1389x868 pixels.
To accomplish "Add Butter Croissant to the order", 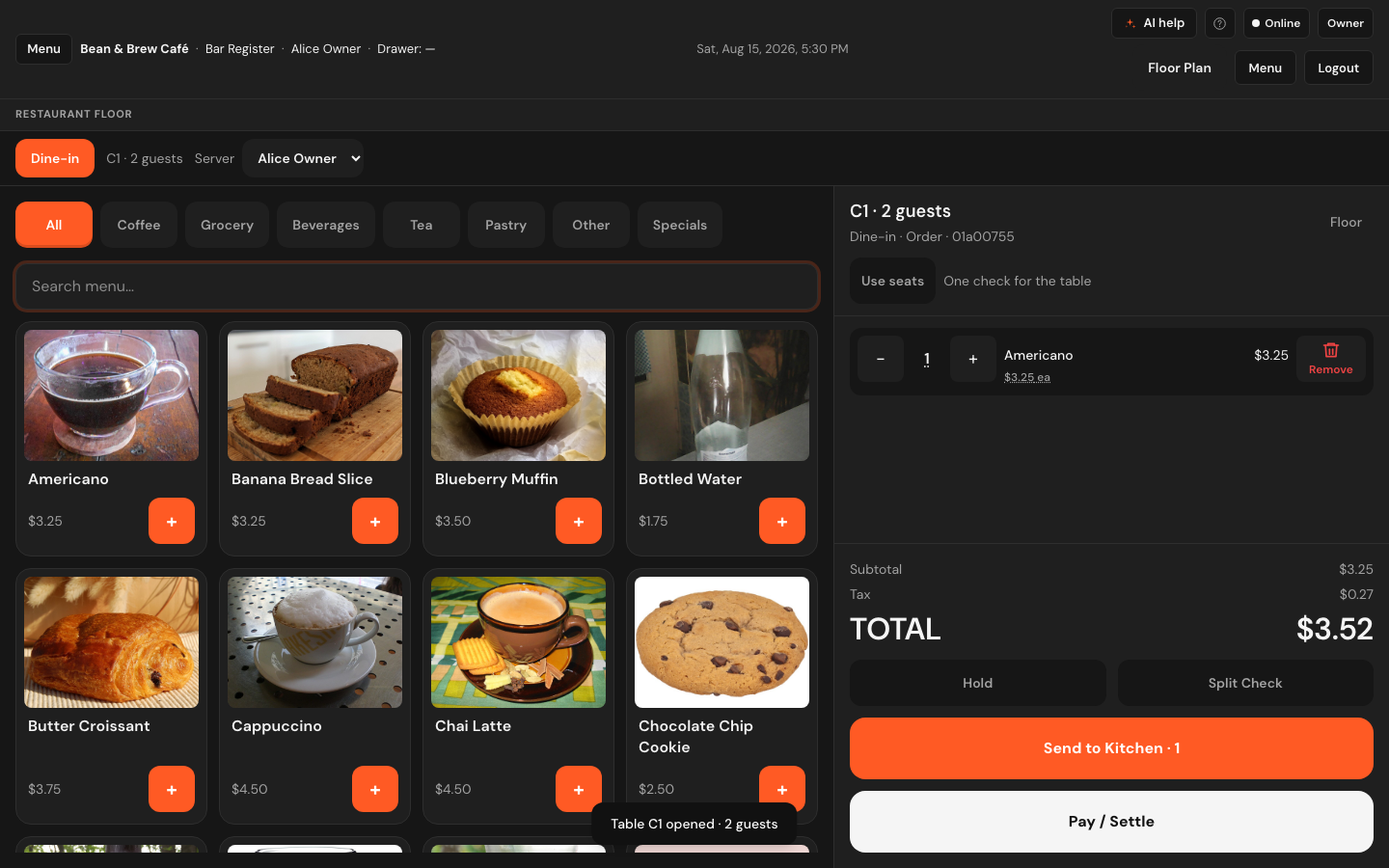I will click(x=172, y=789).
